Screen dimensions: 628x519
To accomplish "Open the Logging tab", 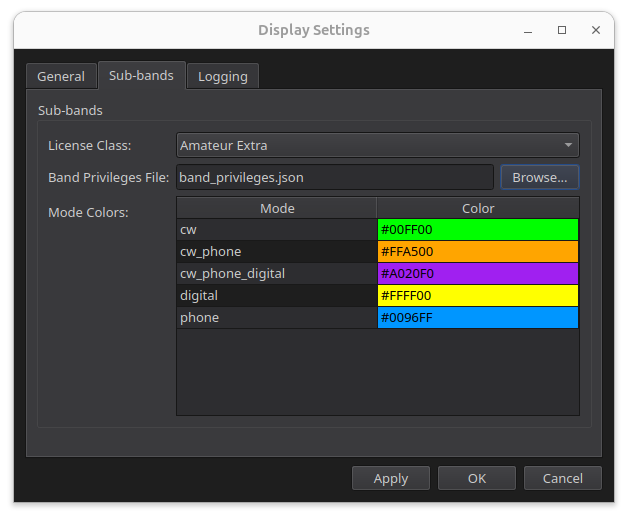I will pos(223,76).
